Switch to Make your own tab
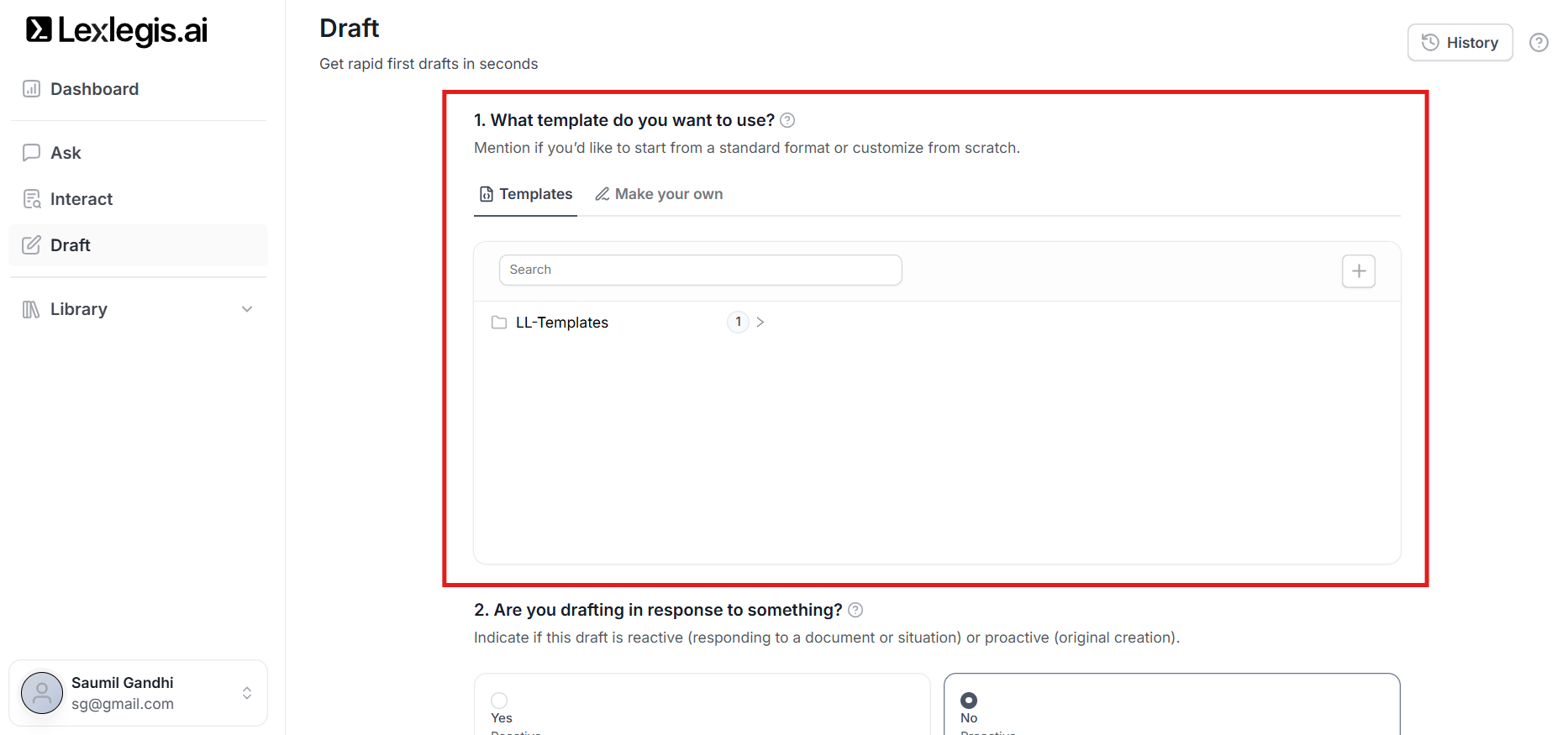Image resolution: width=1568 pixels, height=735 pixels. (x=659, y=194)
